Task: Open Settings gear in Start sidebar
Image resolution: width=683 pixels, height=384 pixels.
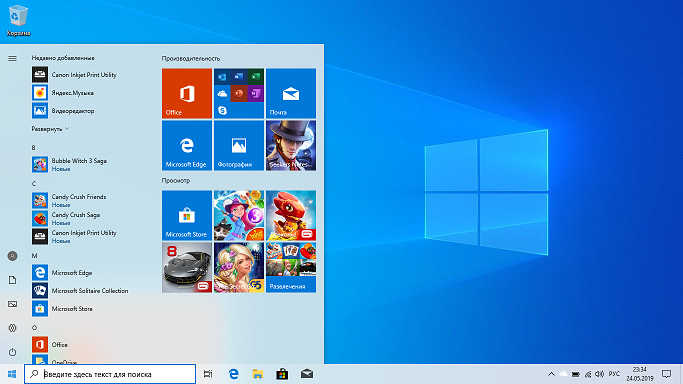Action: click(x=12, y=328)
